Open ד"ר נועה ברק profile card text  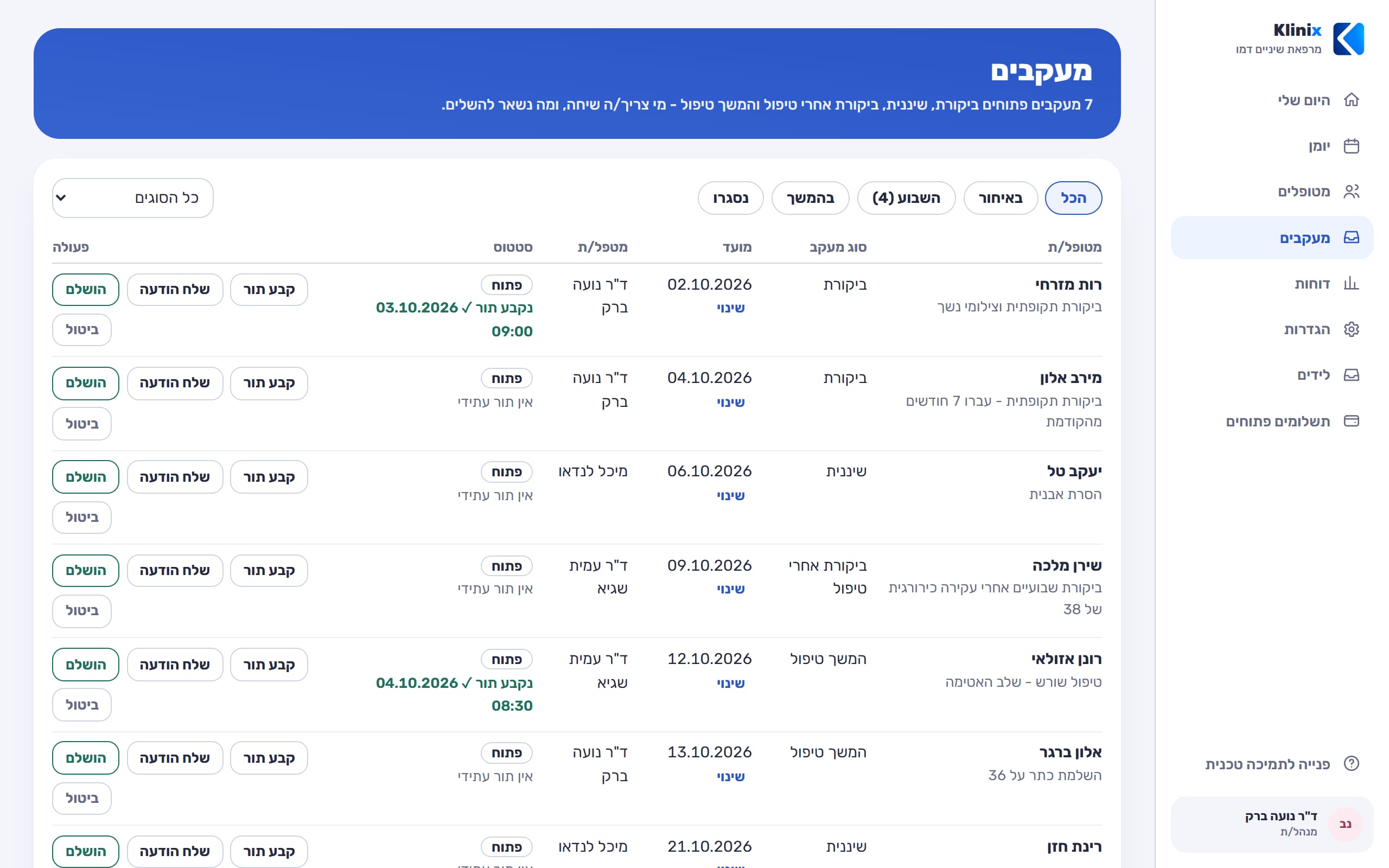tap(1281, 816)
